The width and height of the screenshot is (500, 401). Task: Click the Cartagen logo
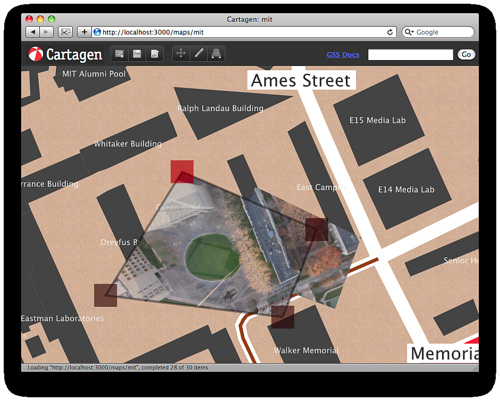tap(65, 54)
